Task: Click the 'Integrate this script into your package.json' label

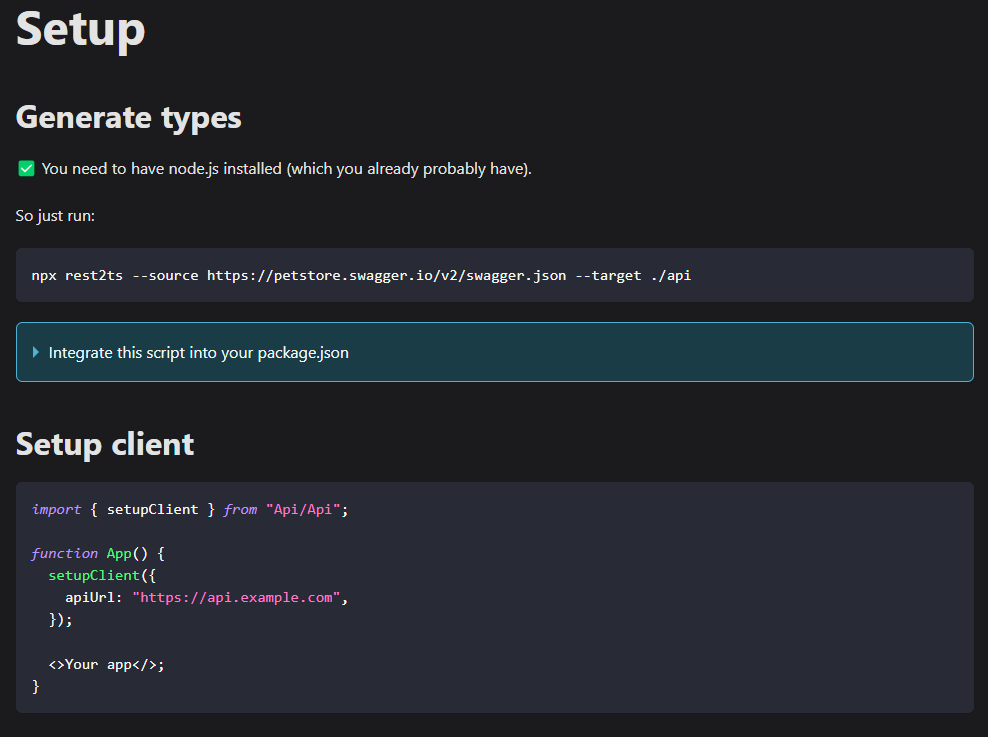Action: (x=198, y=352)
